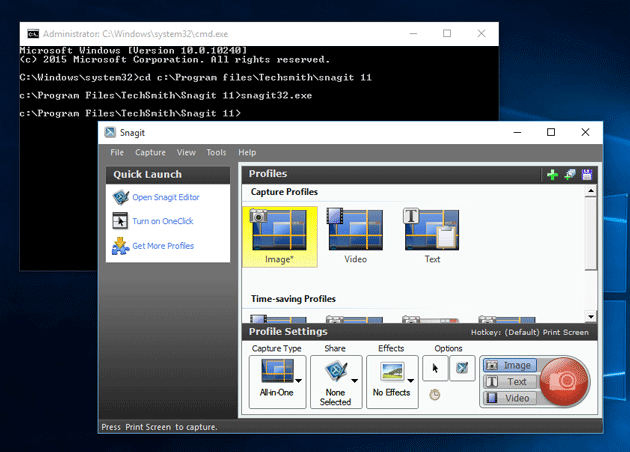This screenshot has width=630, height=452.
Task: Click the big red Capture button
Action: pos(564,381)
